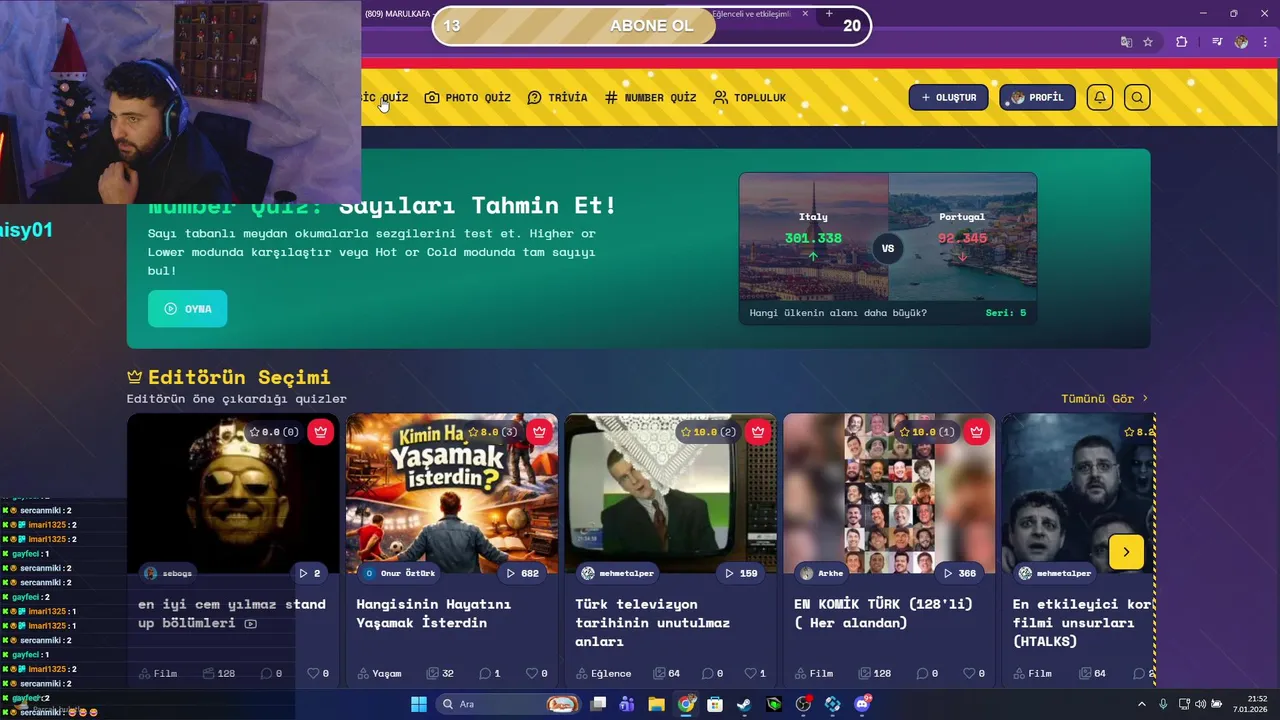Click the 10.0 (1) star rating badge
The image size is (1280, 720).
[927, 432]
